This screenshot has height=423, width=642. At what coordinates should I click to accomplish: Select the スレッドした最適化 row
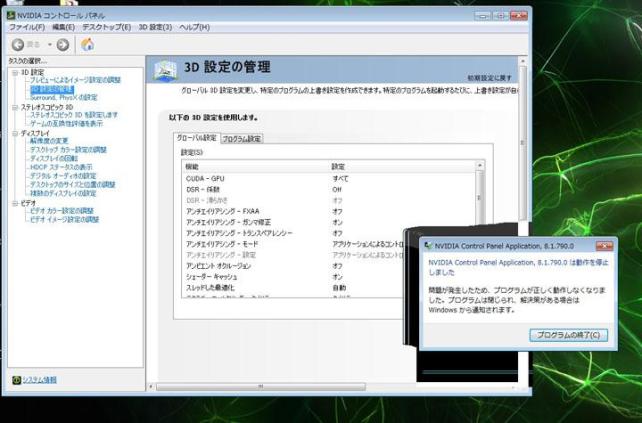pyautogui.click(x=292, y=288)
